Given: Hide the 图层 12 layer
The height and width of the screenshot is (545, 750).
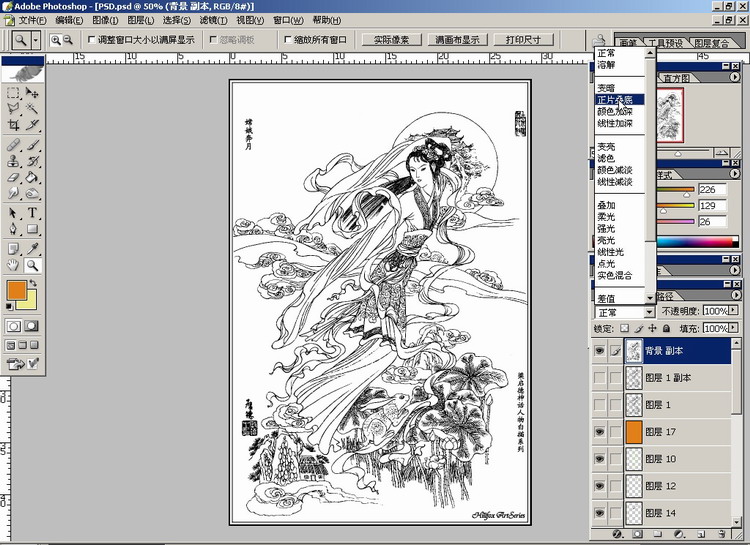Looking at the screenshot, I should [599, 486].
